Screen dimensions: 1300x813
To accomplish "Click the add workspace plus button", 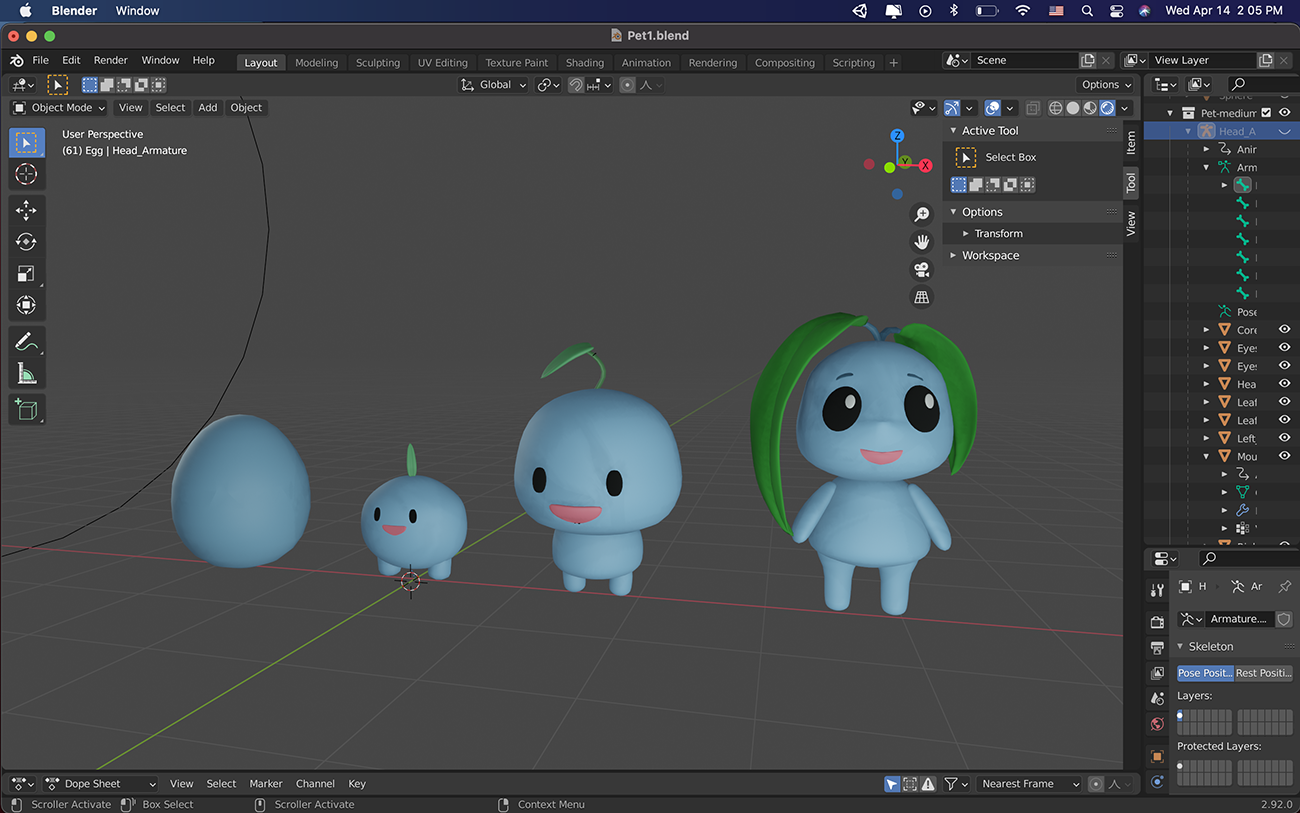I will [893, 62].
